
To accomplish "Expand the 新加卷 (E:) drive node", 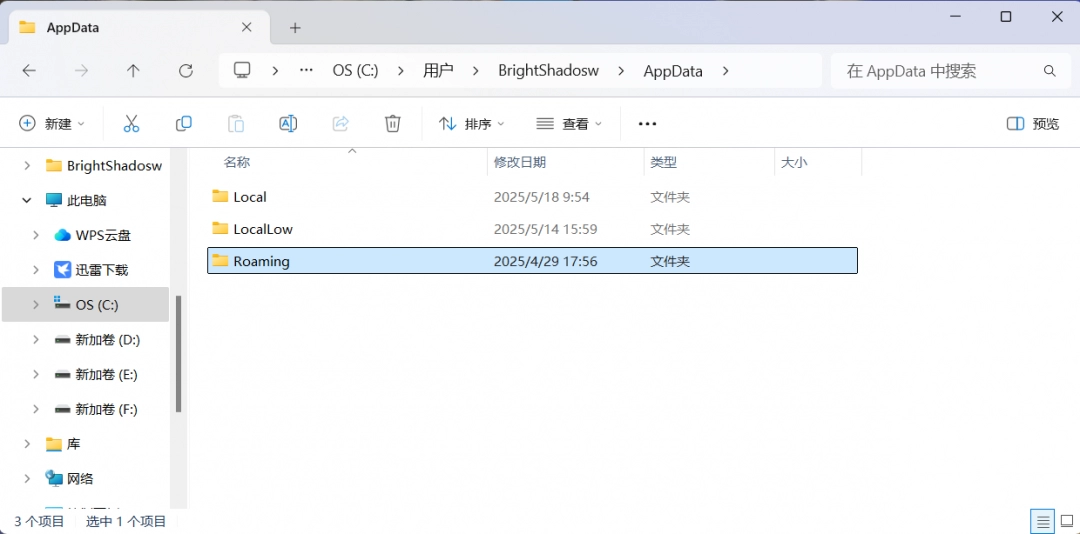I will pyautogui.click(x=36, y=374).
